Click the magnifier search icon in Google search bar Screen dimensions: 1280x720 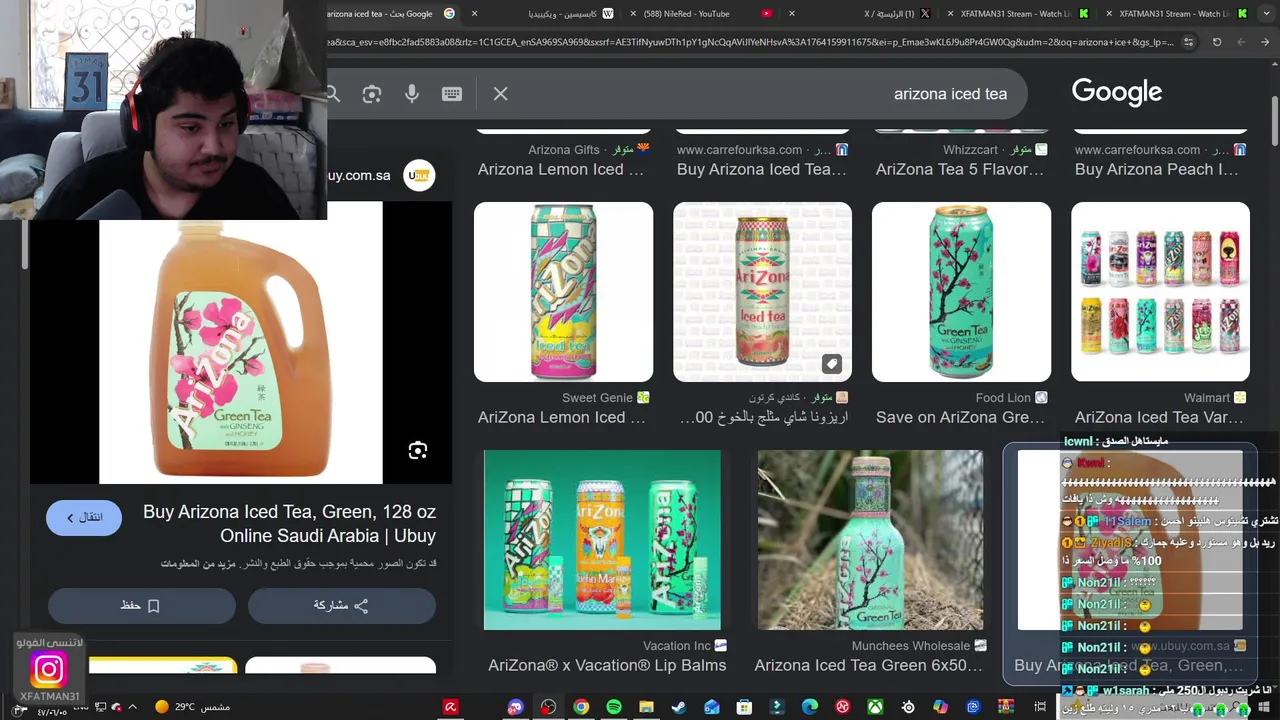tap(333, 94)
